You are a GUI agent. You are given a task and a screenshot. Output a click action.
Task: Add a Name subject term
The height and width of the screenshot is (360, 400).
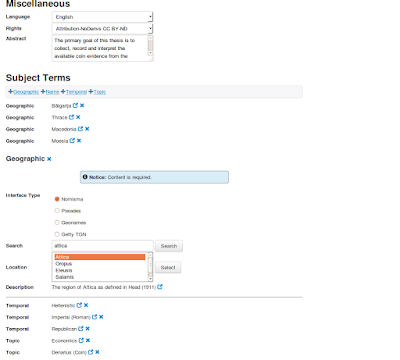[x=50, y=92]
